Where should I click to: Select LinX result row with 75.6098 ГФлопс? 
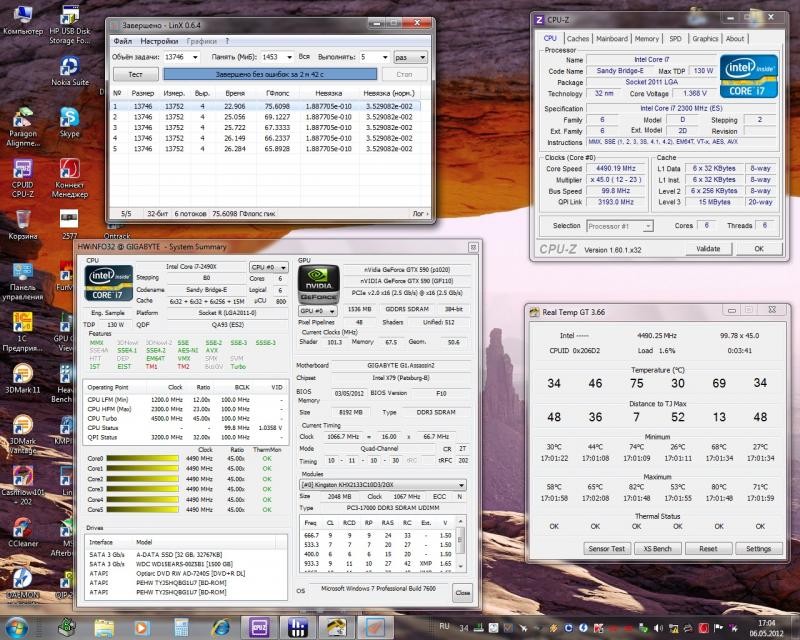tap(265, 106)
